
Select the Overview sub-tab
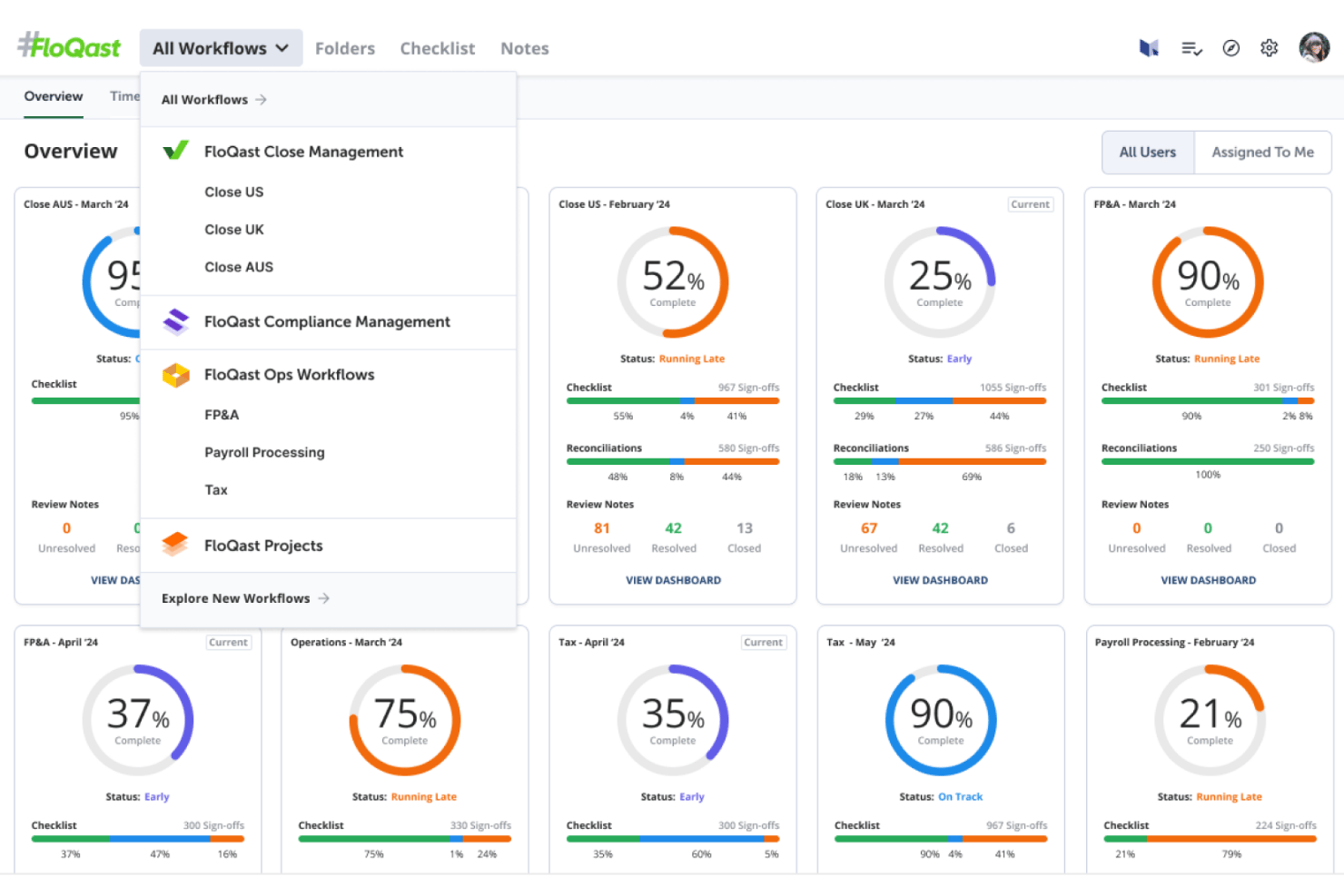click(54, 96)
